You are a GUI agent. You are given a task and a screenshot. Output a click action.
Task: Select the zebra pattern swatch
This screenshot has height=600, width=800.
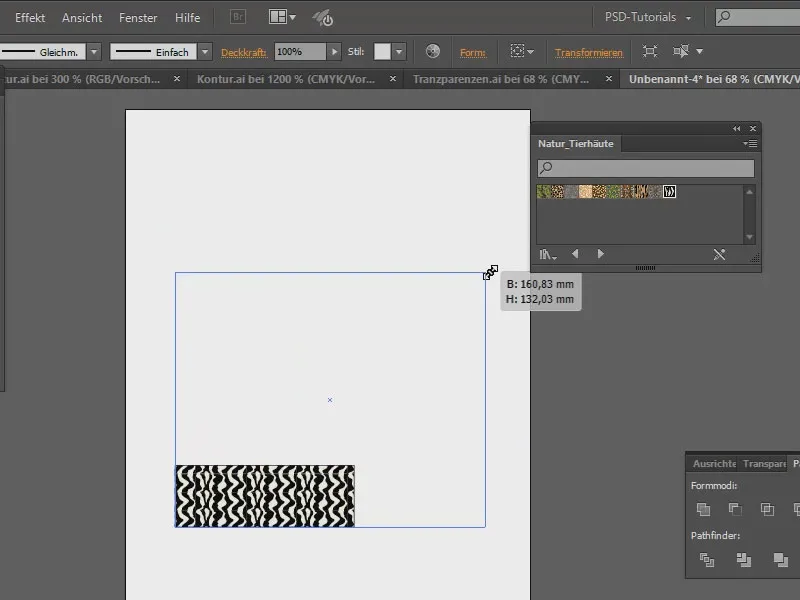click(x=669, y=192)
